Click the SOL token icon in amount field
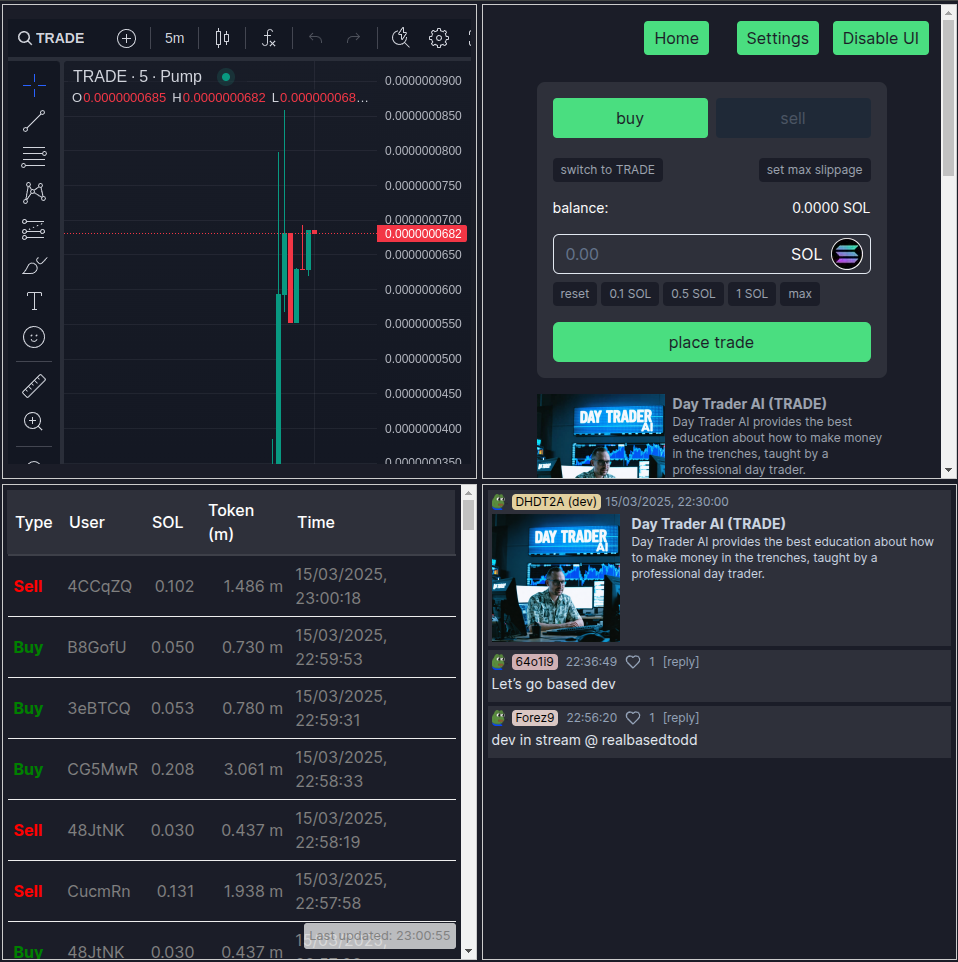The image size is (958, 962). (x=846, y=254)
